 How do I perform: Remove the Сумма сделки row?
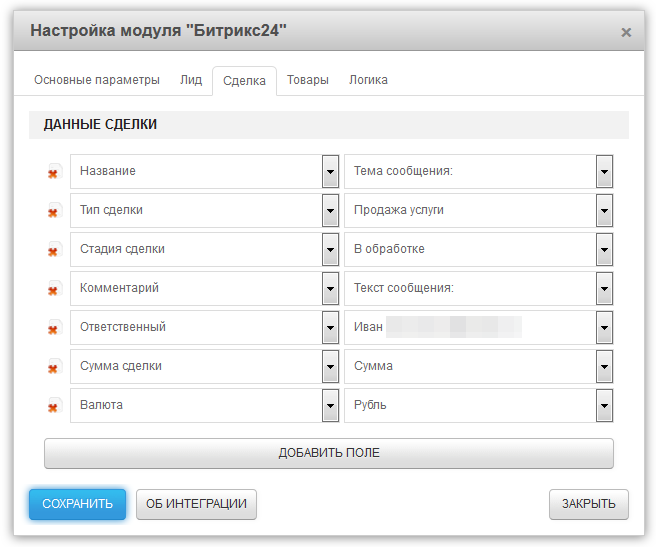tap(53, 367)
